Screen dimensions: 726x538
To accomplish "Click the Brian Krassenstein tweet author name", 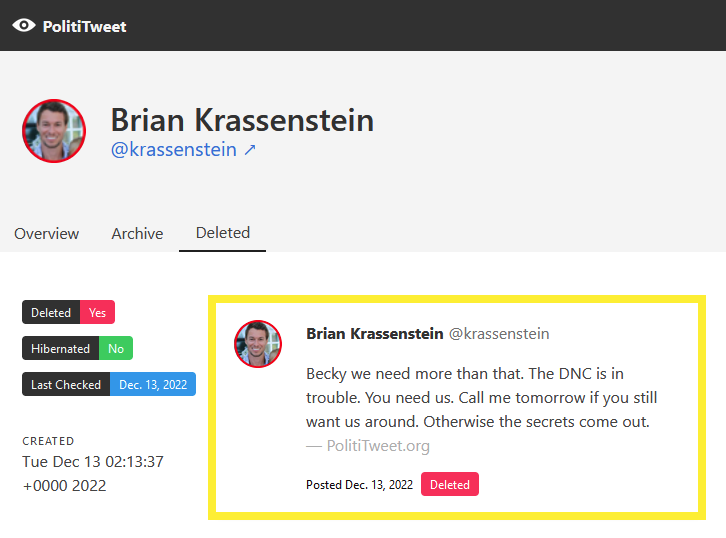I will click(x=374, y=334).
